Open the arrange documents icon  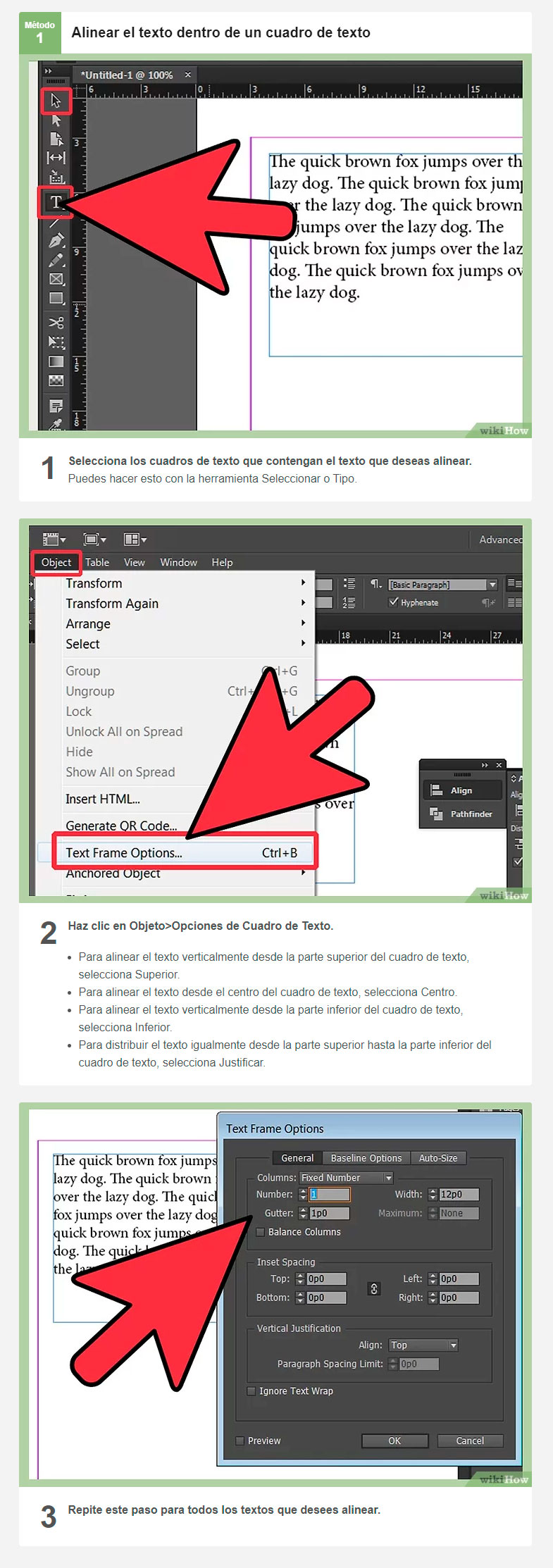click(135, 540)
